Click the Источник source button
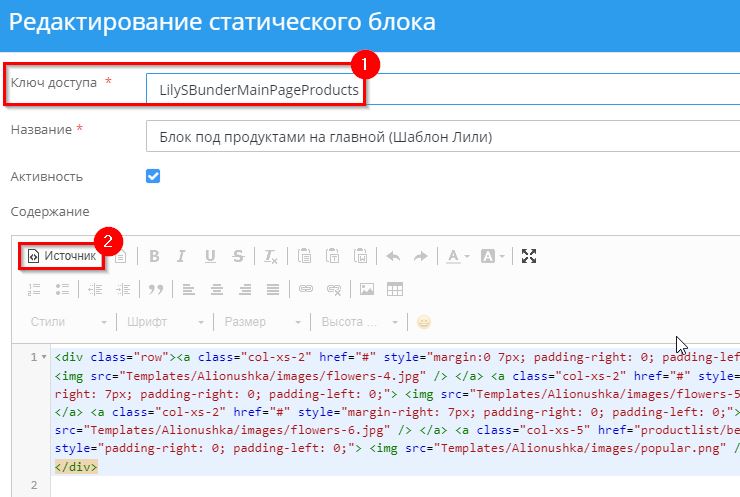The image size is (740, 497). coord(62,256)
